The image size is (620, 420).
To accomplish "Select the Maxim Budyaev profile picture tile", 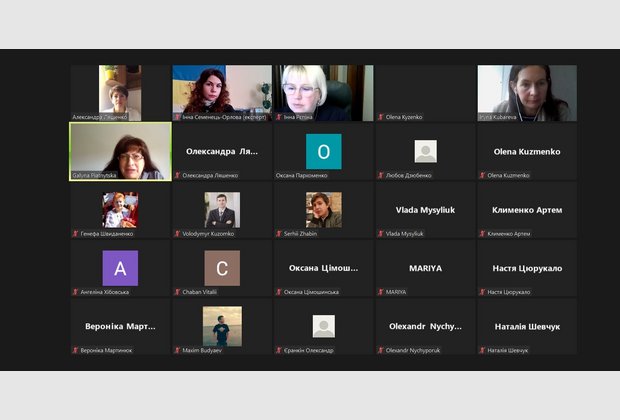I will [x=222, y=326].
